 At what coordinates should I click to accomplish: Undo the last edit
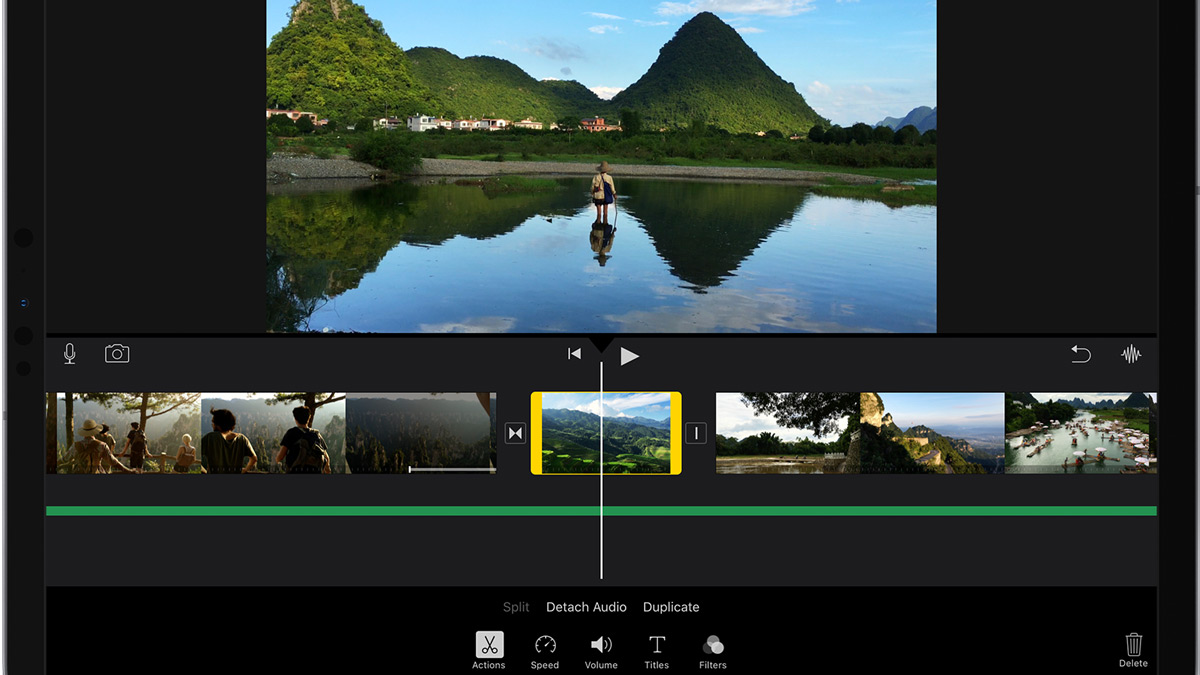tap(1080, 353)
